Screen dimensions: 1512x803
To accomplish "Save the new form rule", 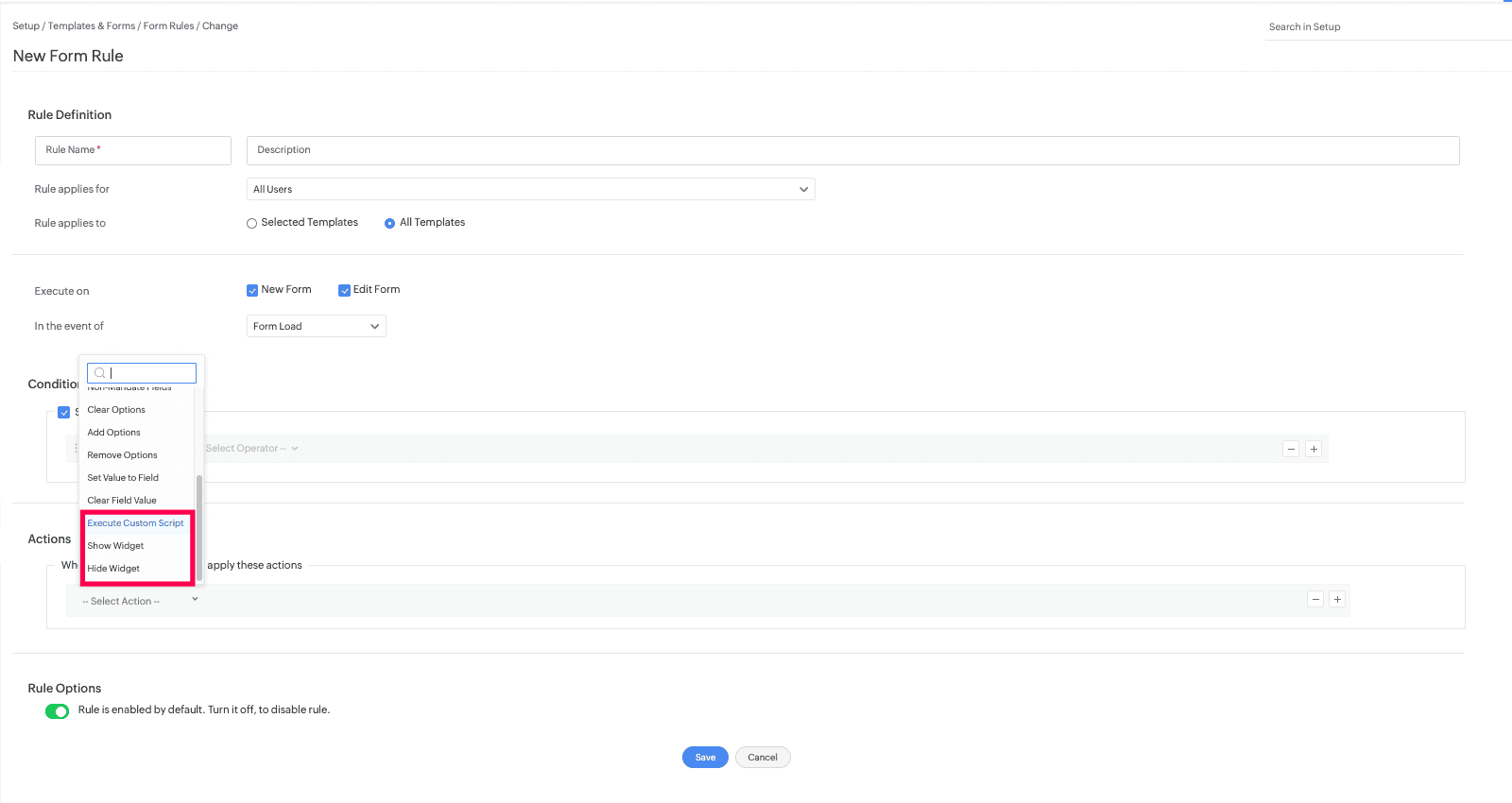I will [705, 758].
